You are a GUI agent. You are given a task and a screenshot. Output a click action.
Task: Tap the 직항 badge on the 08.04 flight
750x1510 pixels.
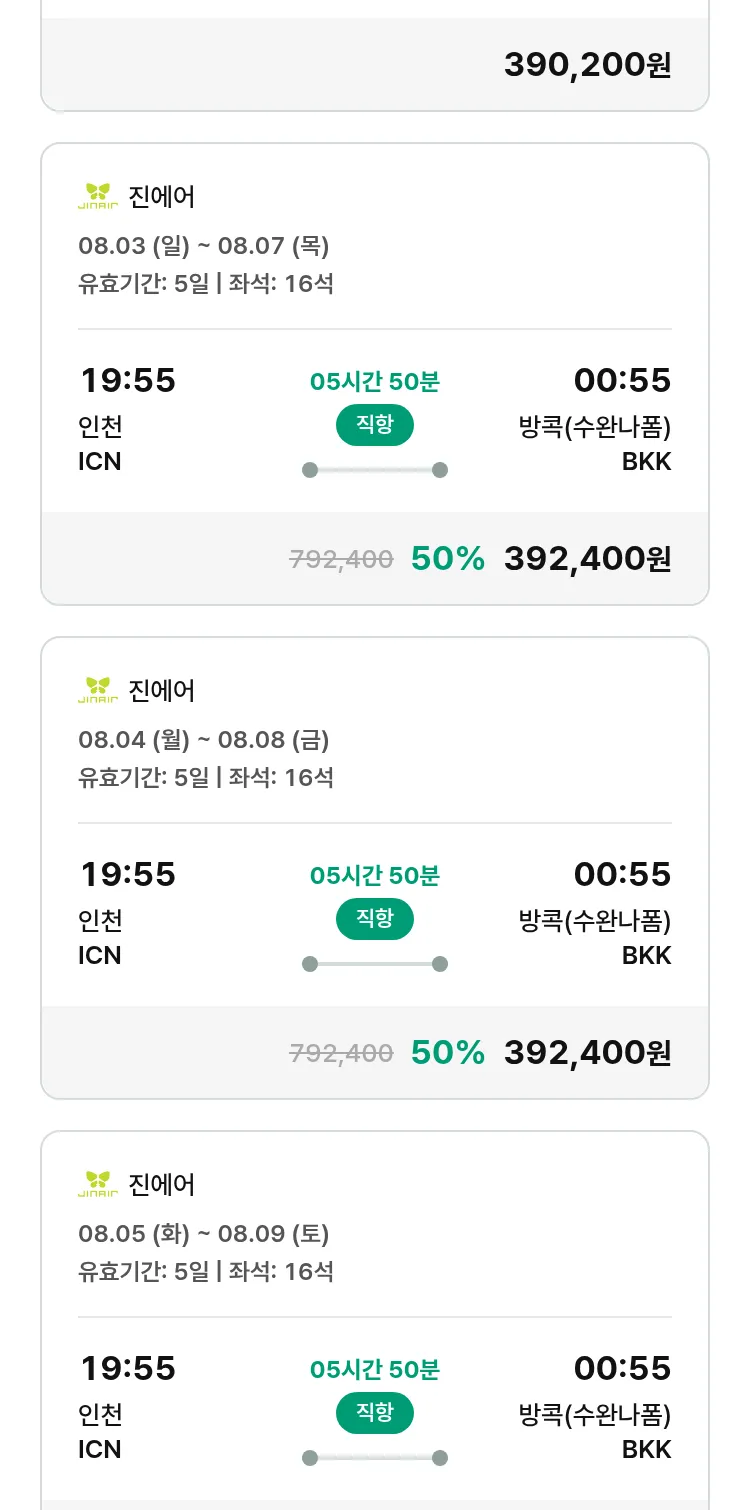pyautogui.click(x=375, y=919)
